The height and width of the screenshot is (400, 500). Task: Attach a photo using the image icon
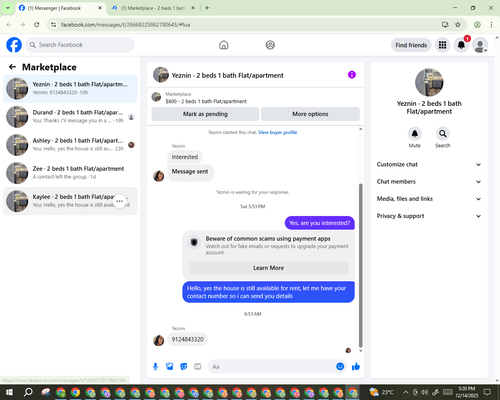coord(170,367)
